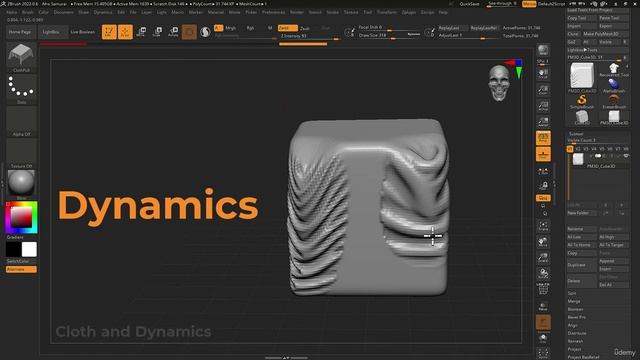
Task: Select the AlphaBrush tool
Action: click(614, 84)
